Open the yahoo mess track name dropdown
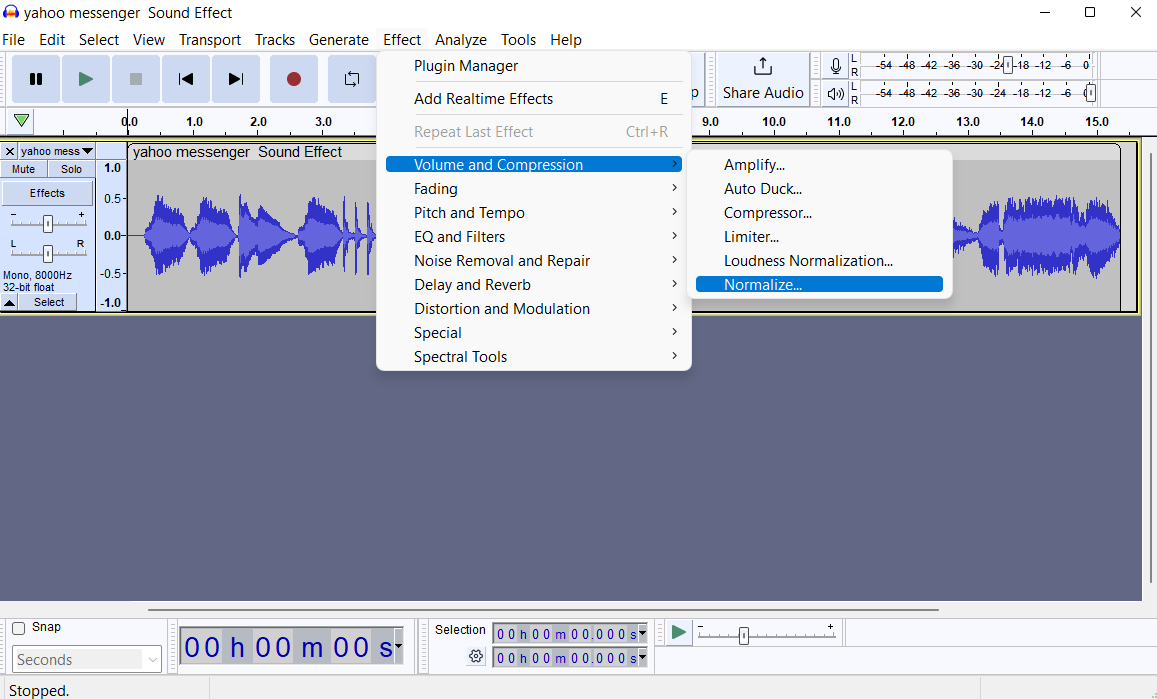The width and height of the screenshot is (1157, 699). tap(56, 152)
